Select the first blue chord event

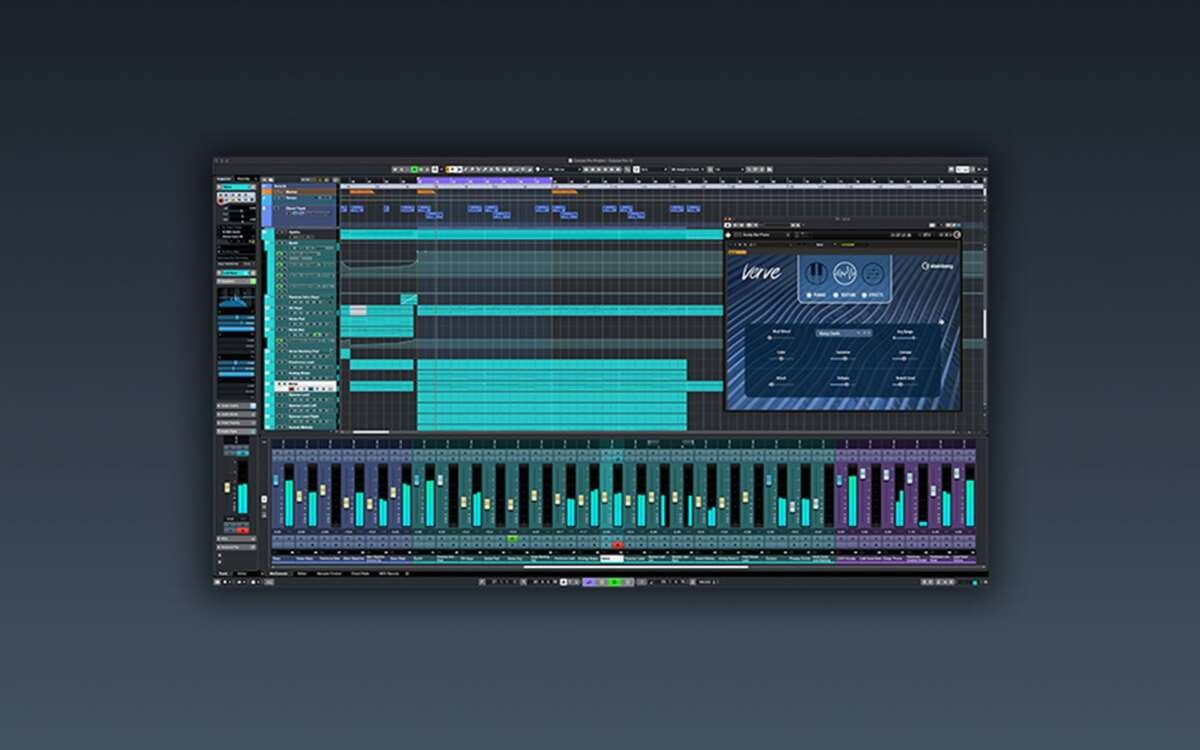(344, 209)
